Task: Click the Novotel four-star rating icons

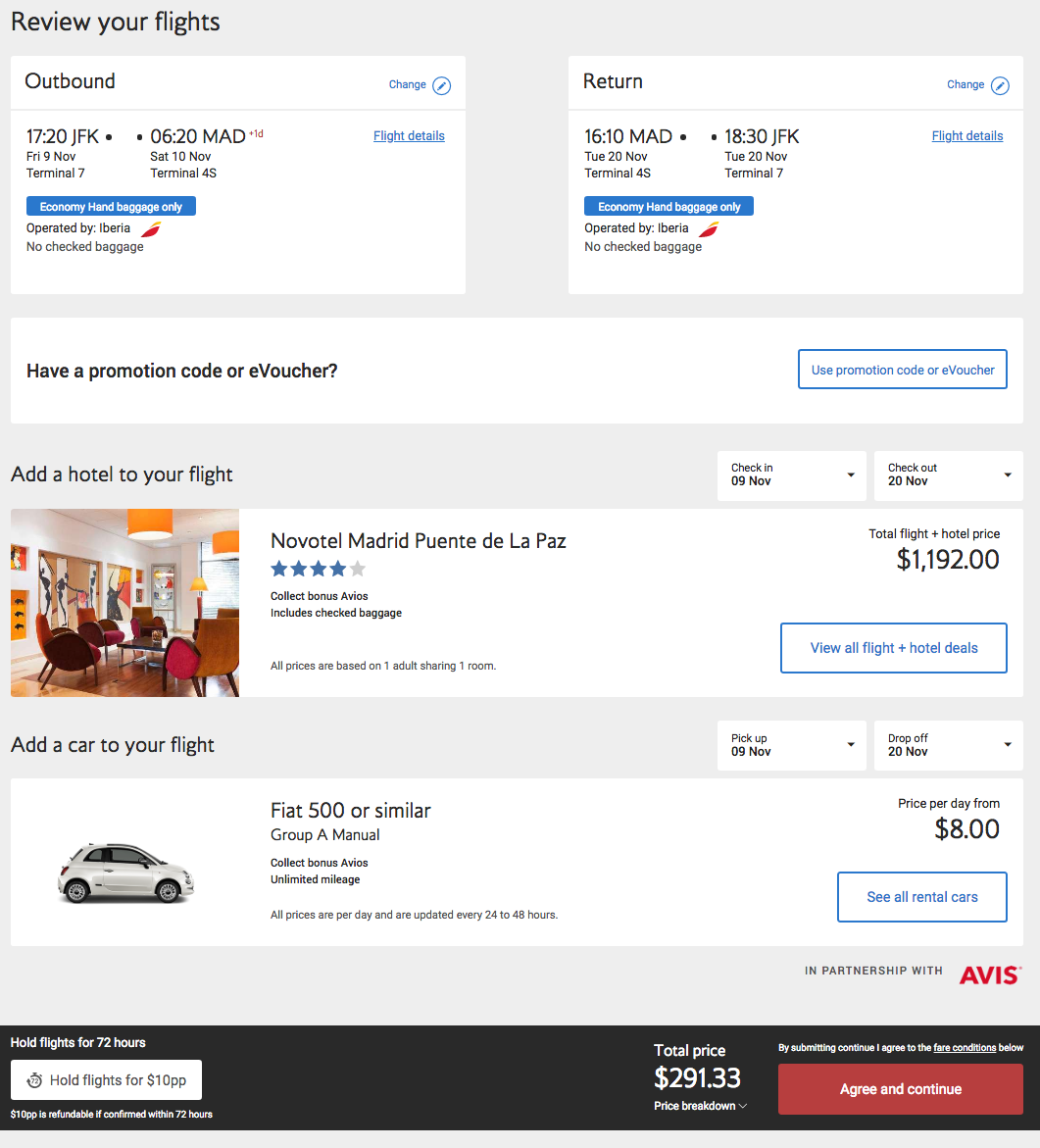Action: (x=318, y=569)
